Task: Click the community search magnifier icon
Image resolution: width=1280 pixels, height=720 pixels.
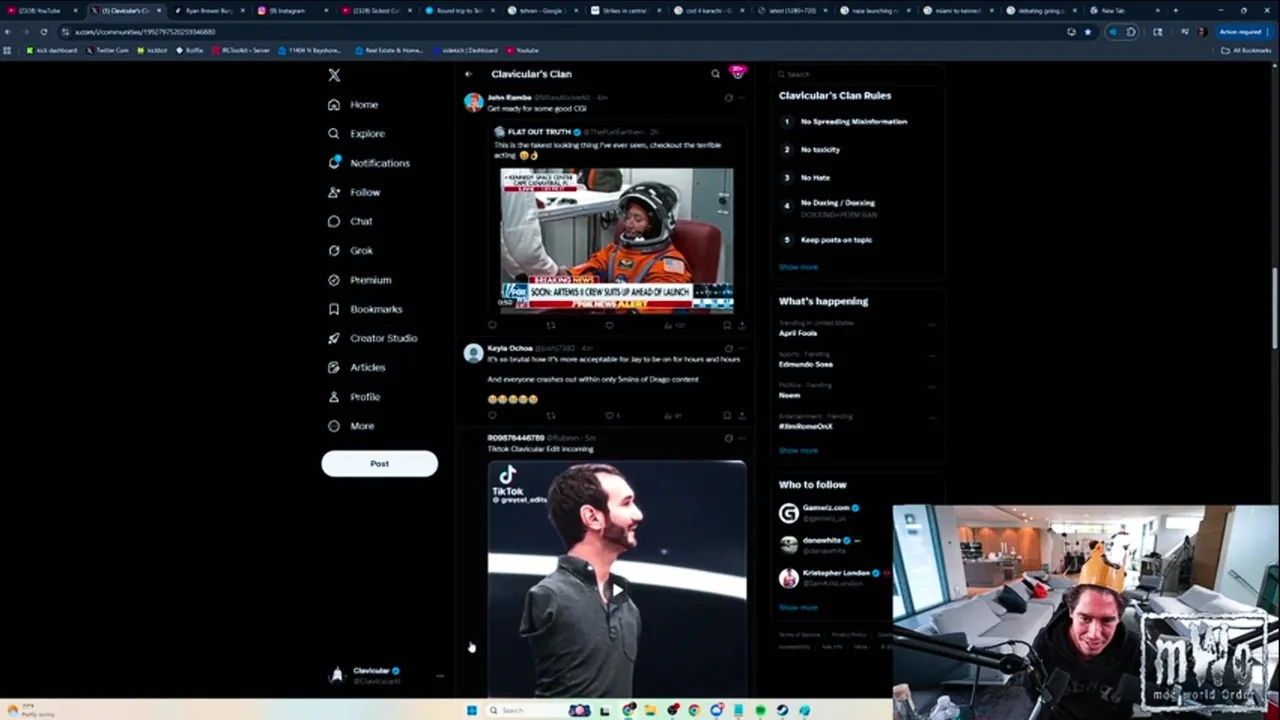Action: coord(715,74)
